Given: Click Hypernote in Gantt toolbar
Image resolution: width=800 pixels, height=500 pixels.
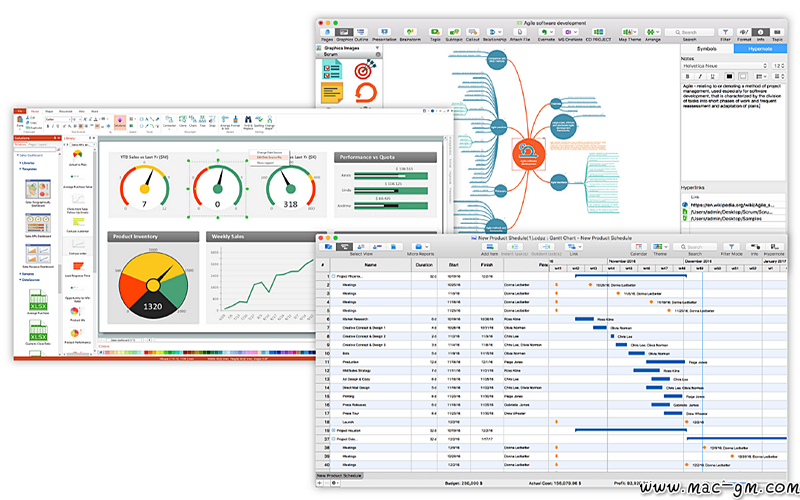Looking at the screenshot, I should (x=774, y=246).
